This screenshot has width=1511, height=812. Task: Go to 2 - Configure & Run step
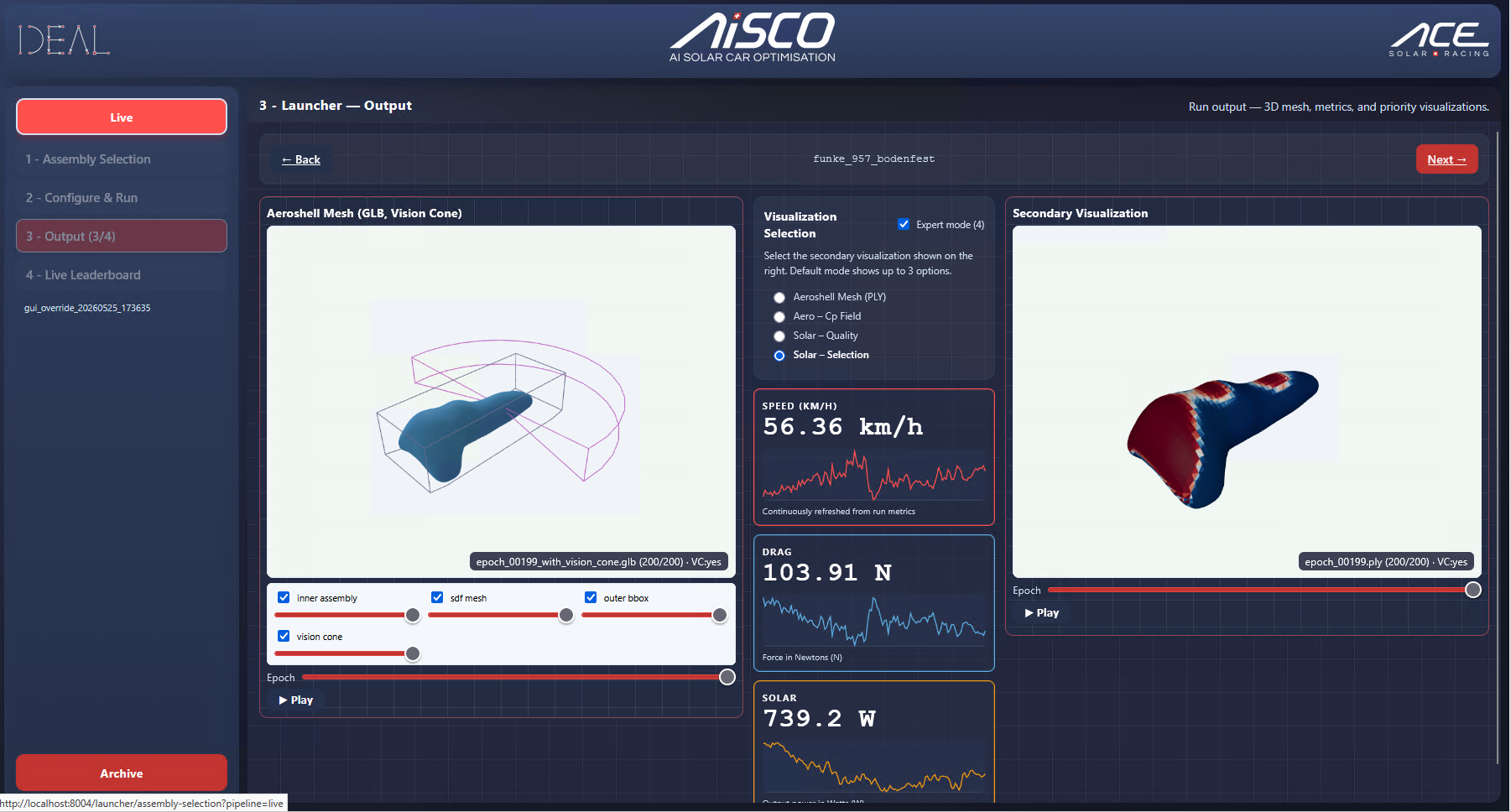coord(122,198)
